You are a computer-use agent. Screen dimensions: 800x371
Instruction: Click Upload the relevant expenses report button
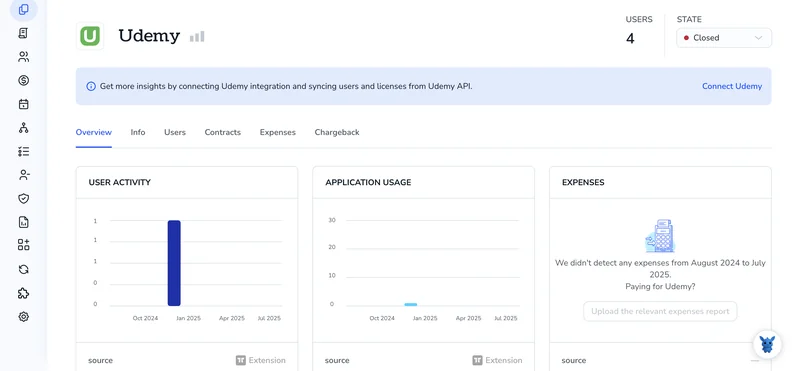(x=660, y=311)
